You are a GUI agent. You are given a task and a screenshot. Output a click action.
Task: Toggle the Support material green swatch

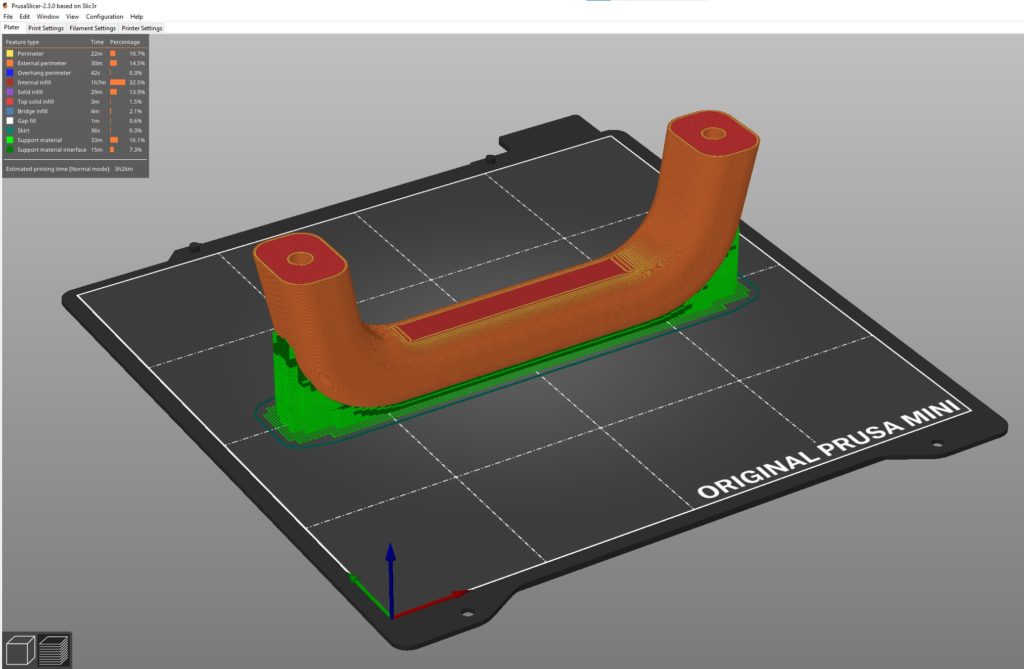point(10,140)
